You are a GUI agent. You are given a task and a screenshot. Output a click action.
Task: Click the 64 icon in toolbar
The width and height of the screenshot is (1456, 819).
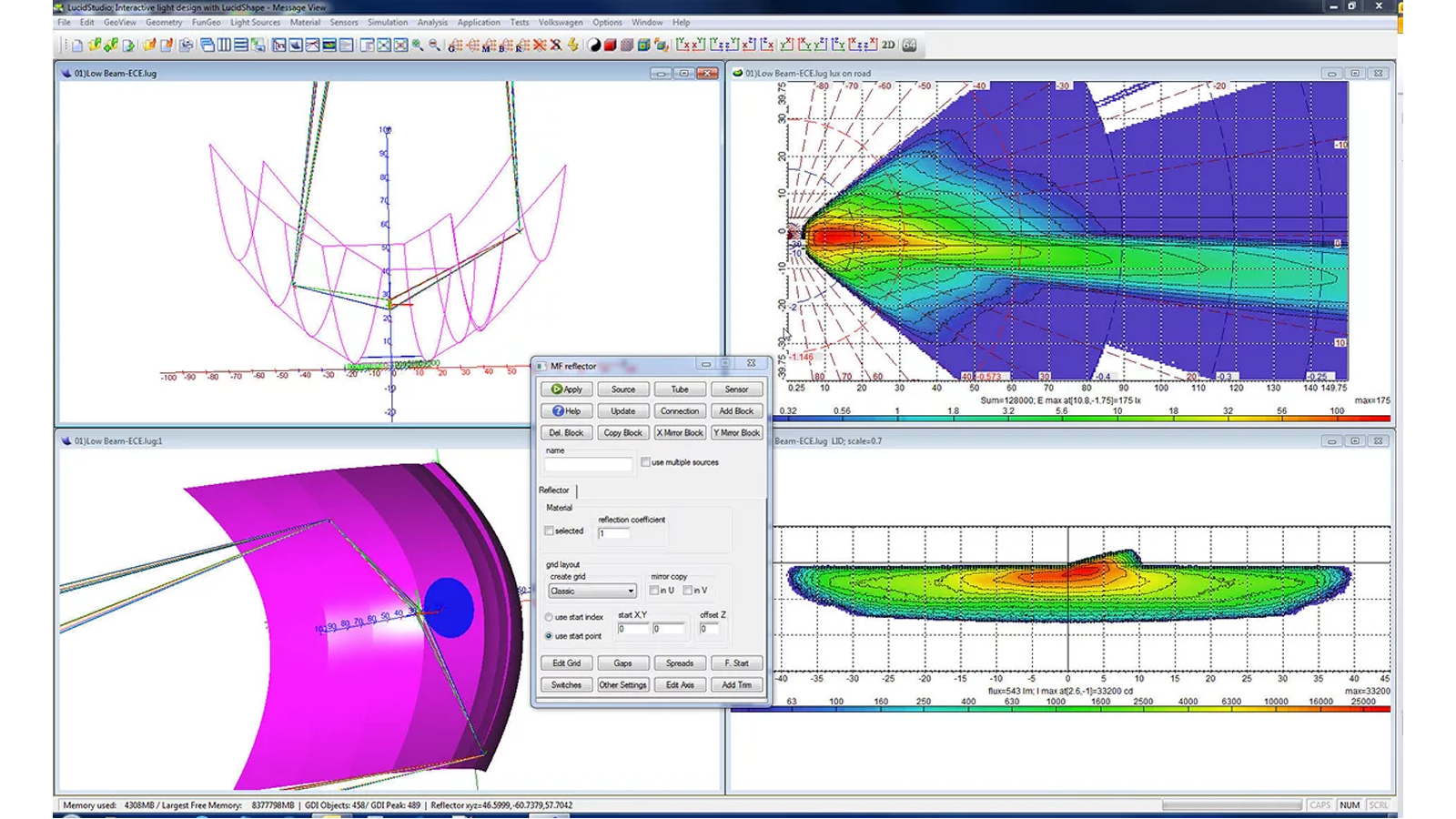[909, 45]
